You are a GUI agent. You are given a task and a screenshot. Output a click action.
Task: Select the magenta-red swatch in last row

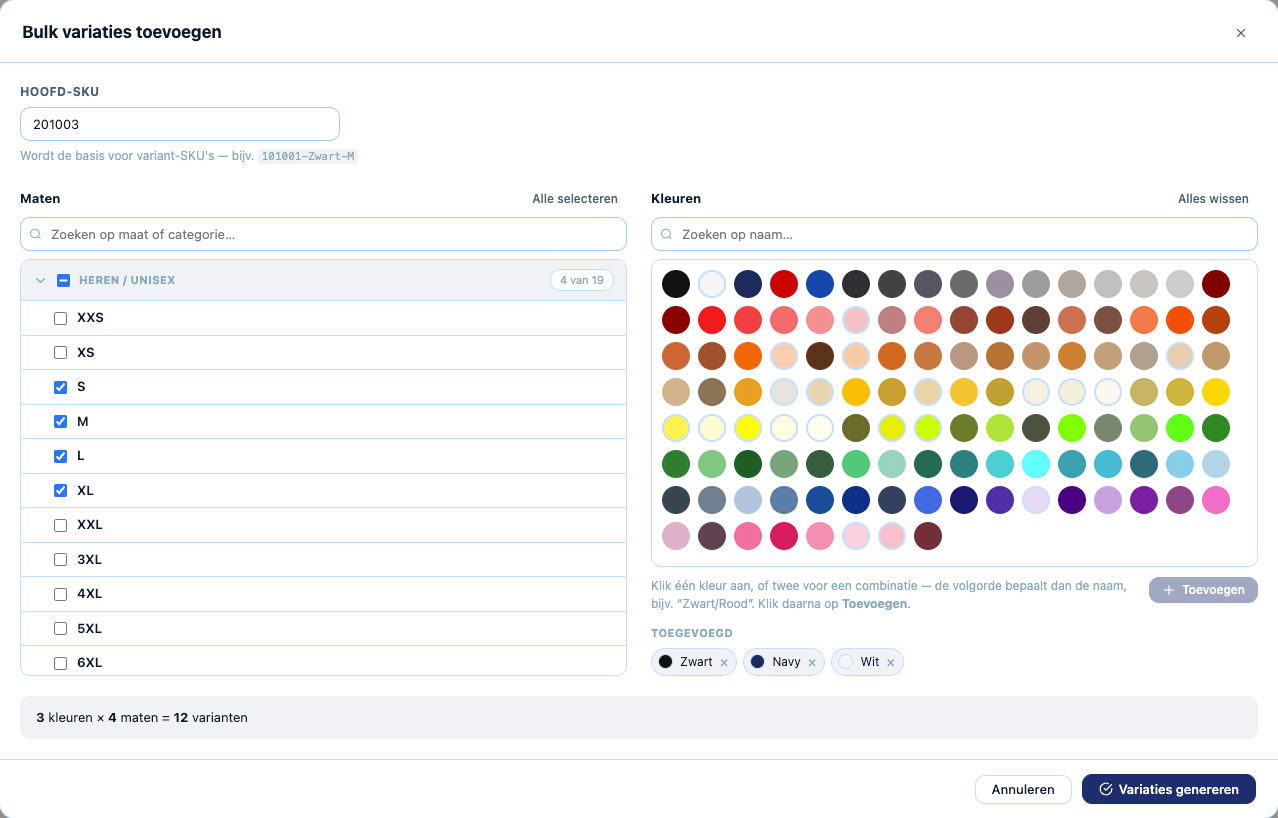(x=784, y=536)
